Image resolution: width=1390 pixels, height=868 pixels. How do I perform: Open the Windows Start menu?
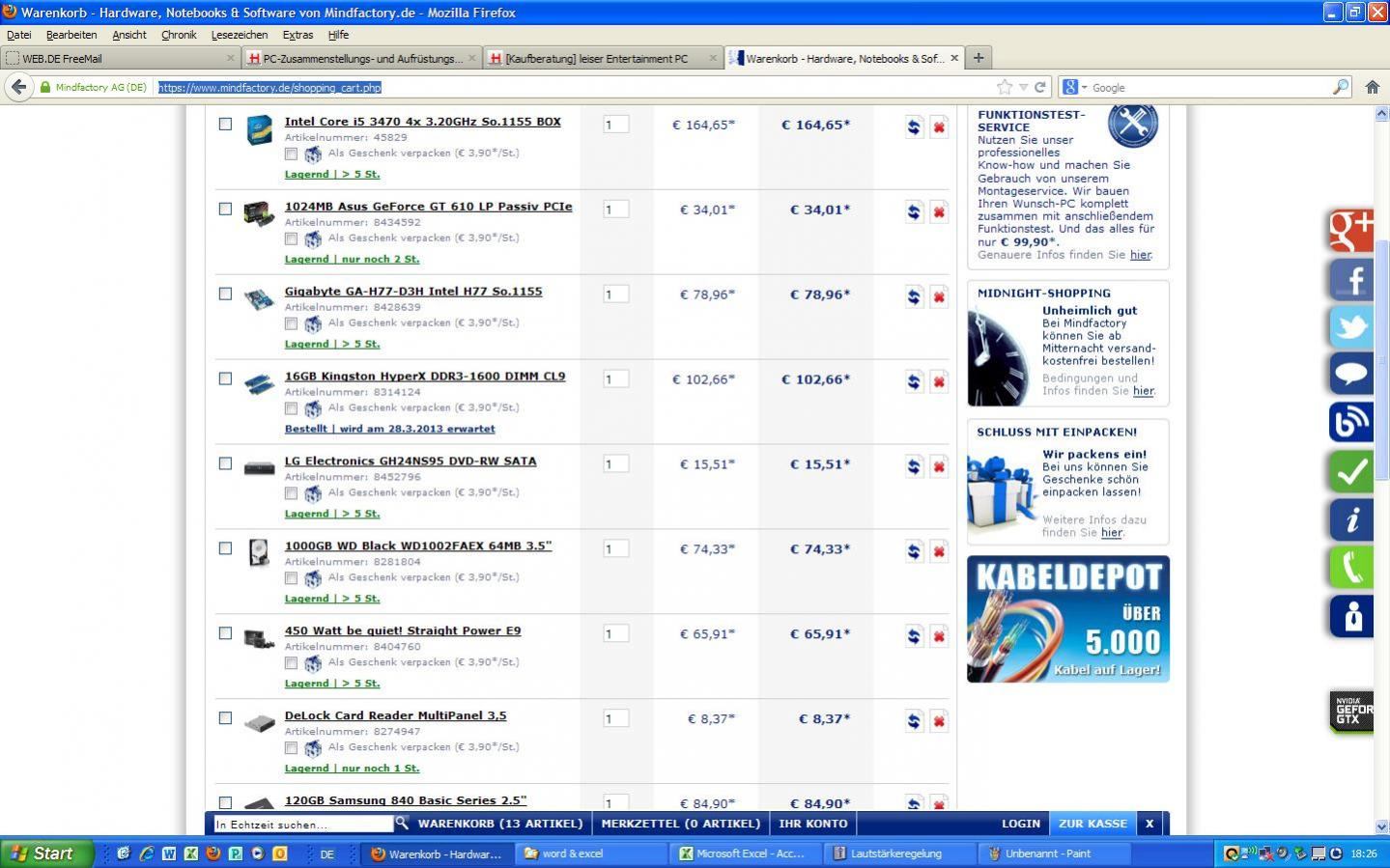[47, 854]
